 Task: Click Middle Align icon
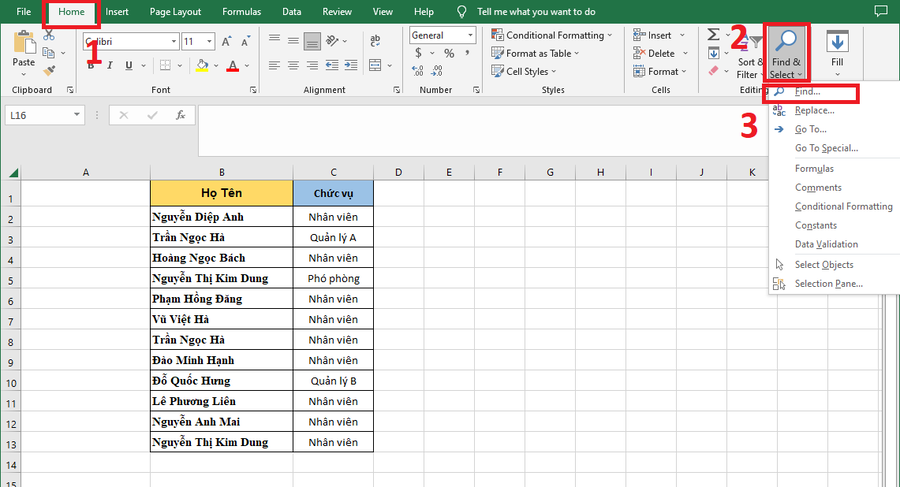[x=293, y=40]
